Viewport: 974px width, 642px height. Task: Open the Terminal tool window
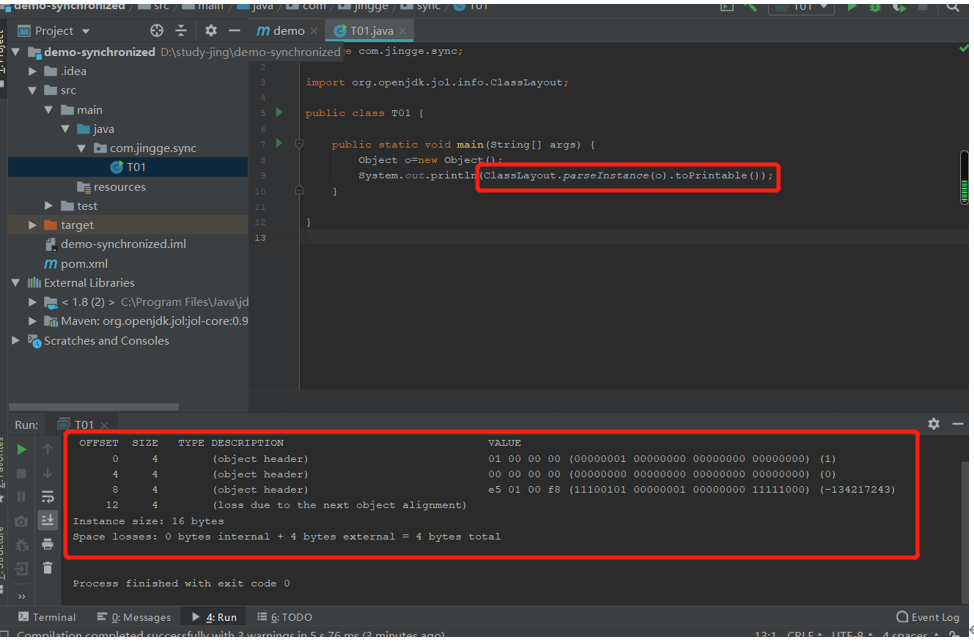pyautogui.click(x=47, y=617)
